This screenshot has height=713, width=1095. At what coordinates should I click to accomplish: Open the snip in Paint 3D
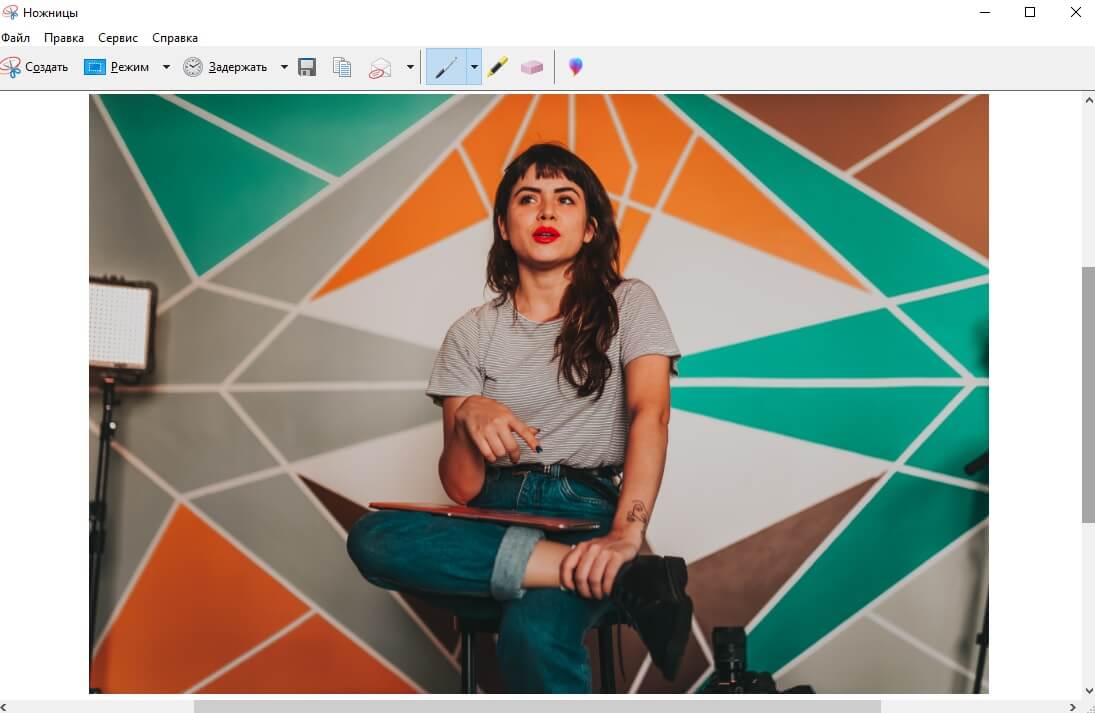click(x=575, y=67)
